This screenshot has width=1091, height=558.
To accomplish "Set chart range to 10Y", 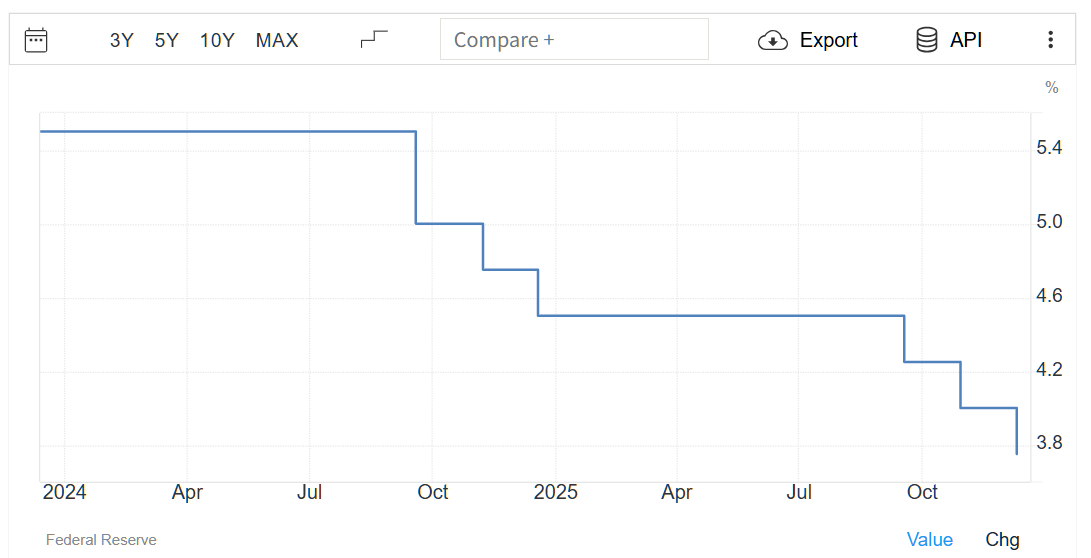I will click(x=217, y=40).
